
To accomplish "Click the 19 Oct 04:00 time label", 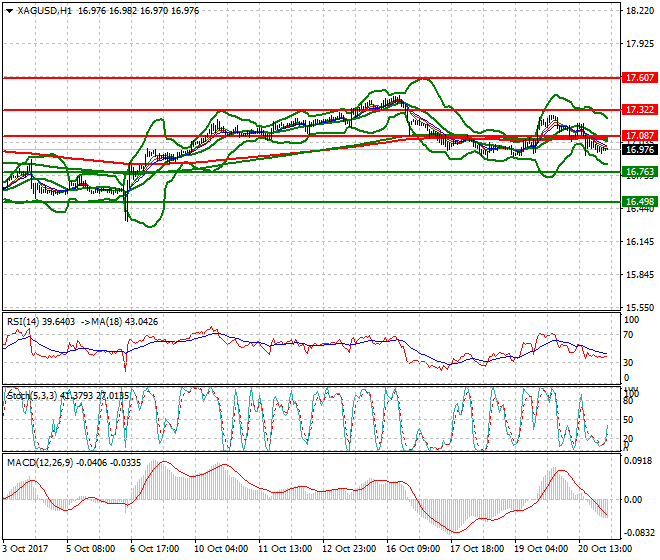I will coord(540,549).
